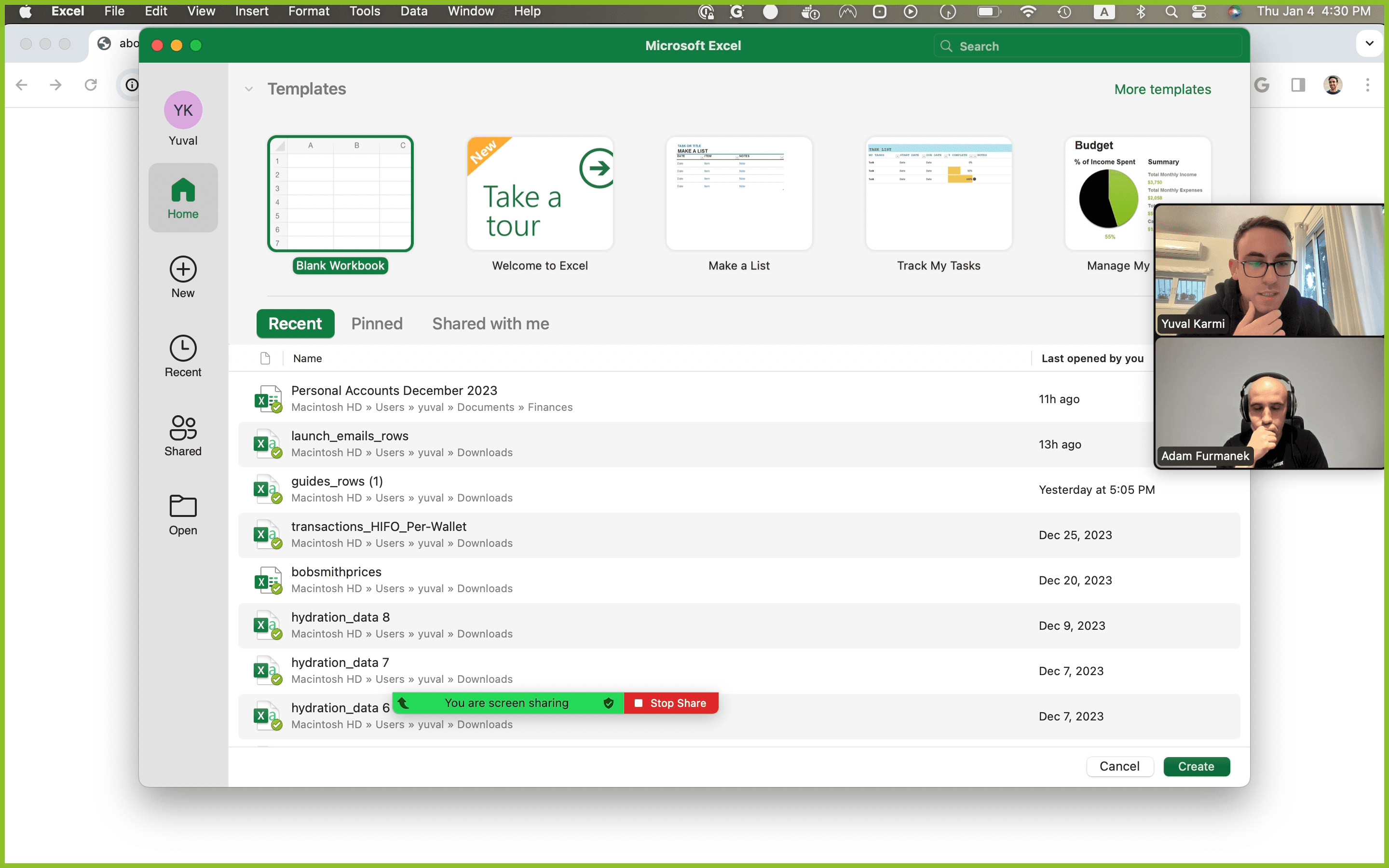Image resolution: width=1389 pixels, height=868 pixels.
Task: Select the guides_rows (1) file name
Action: [337, 481]
